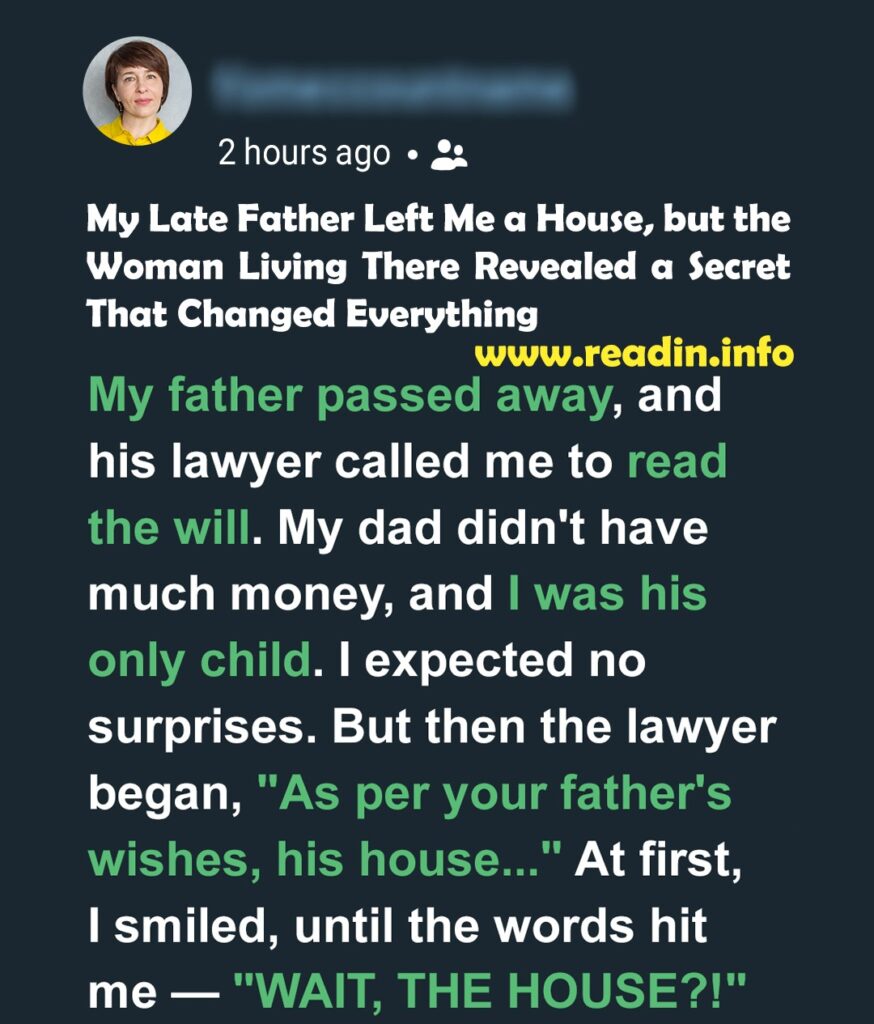The height and width of the screenshot is (1024, 874).
Task: Open the poster's profile picture
Action: [x=137, y=91]
